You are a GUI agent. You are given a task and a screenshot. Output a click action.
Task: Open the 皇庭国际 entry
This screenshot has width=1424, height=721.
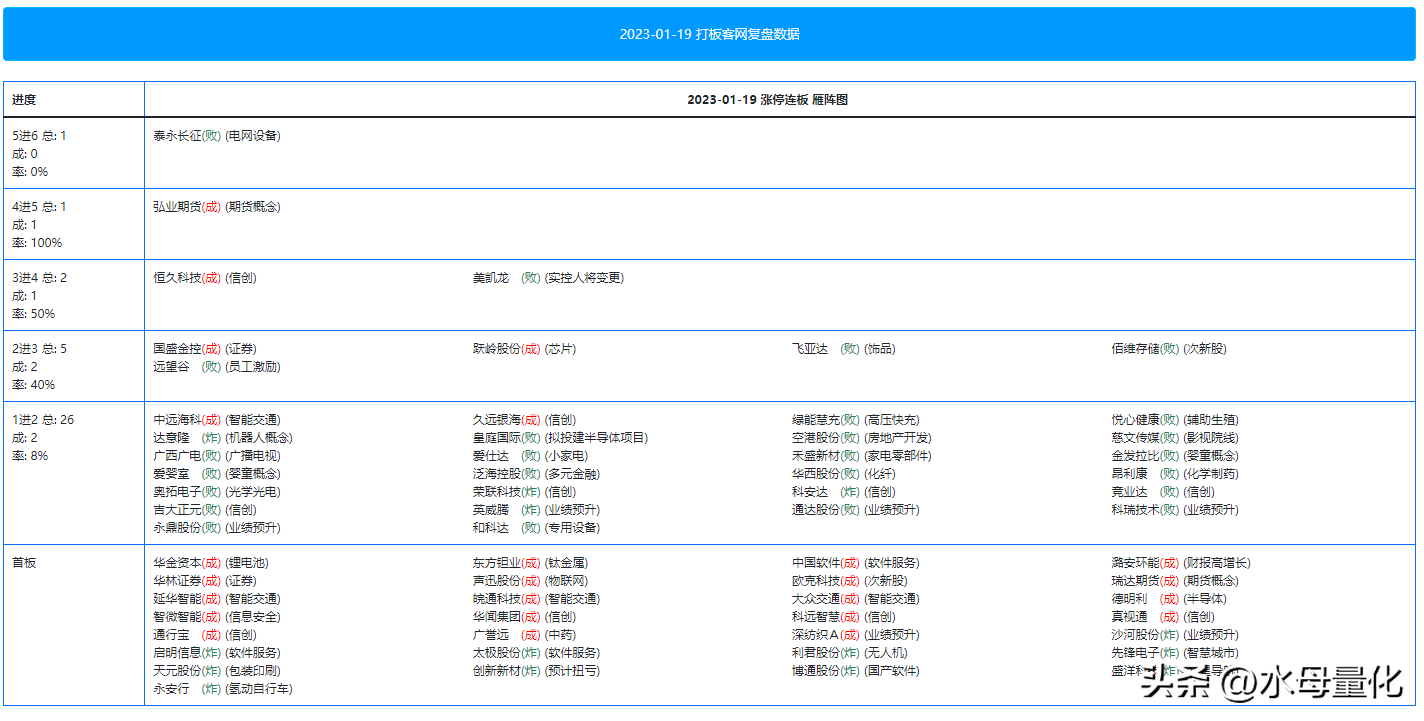tap(497, 438)
